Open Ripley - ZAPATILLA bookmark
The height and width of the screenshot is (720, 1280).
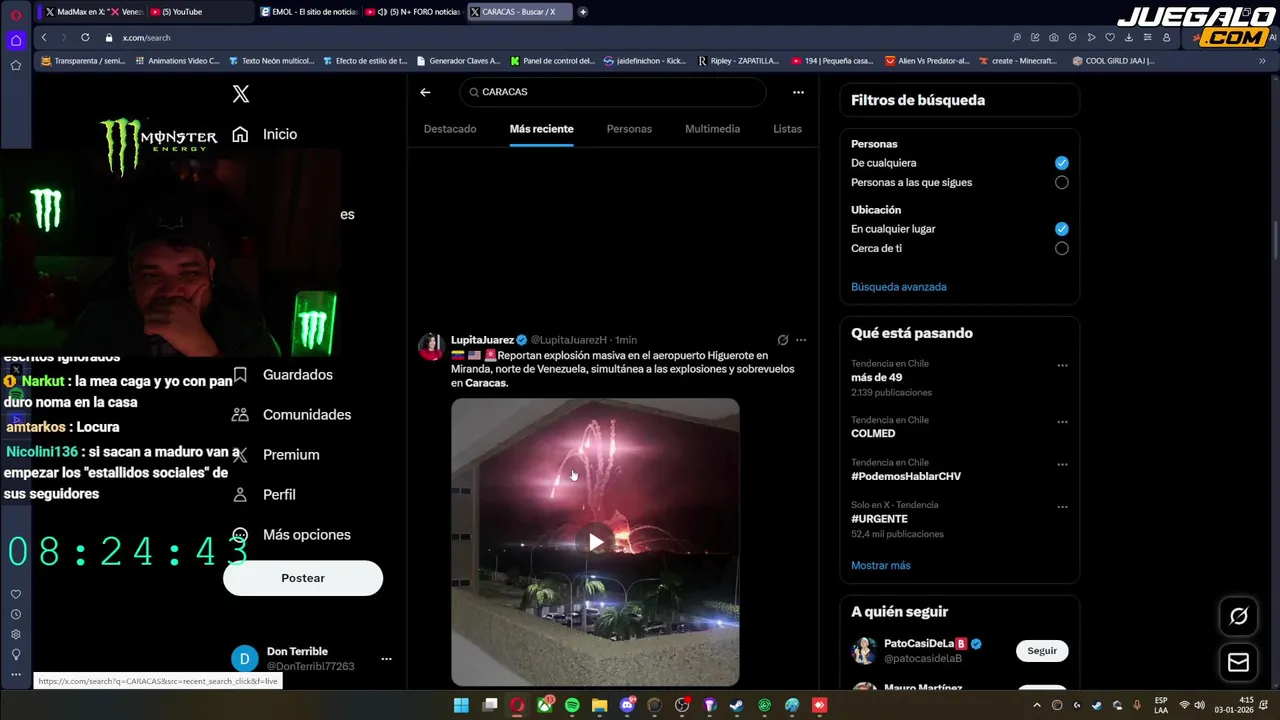pos(738,61)
